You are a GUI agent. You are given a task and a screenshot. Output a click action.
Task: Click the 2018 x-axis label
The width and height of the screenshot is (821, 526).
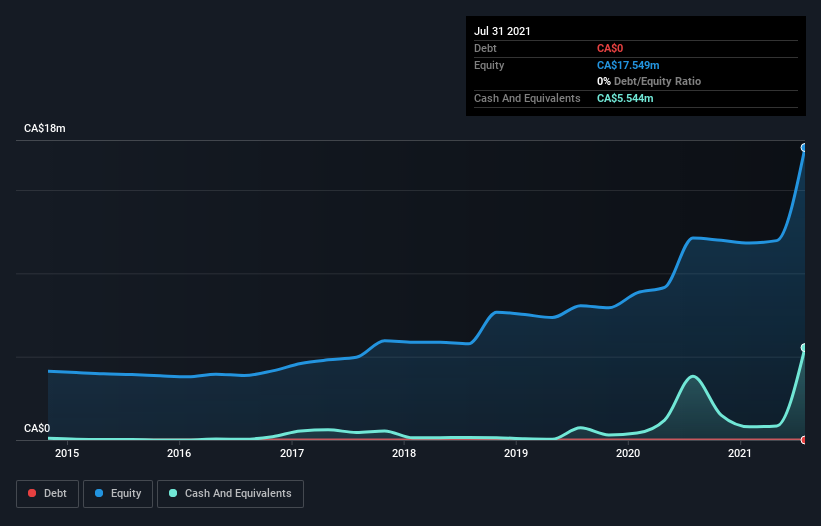404,453
